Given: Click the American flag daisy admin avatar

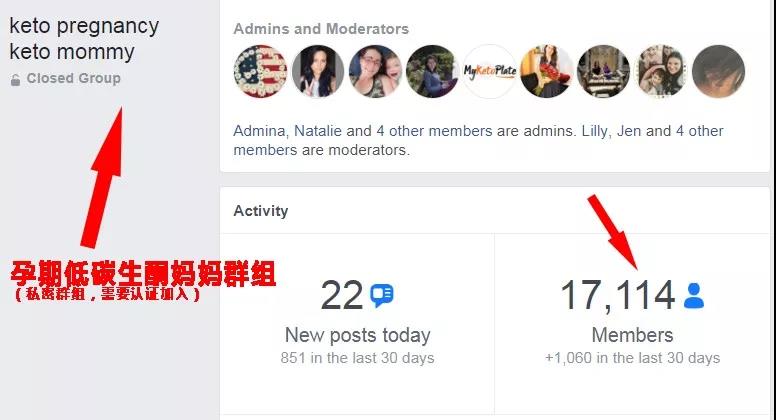Looking at the screenshot, I should 260,72.
